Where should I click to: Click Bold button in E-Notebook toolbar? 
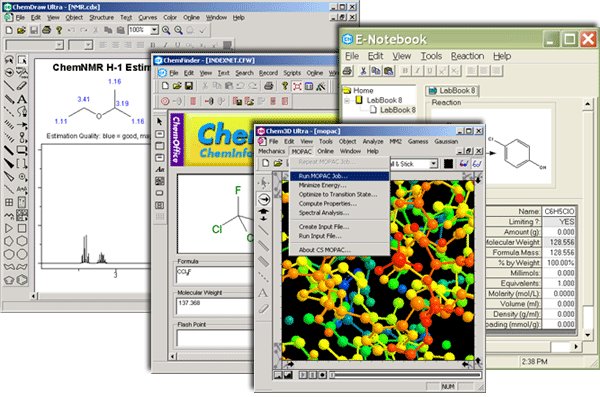(x=405, y=71)
